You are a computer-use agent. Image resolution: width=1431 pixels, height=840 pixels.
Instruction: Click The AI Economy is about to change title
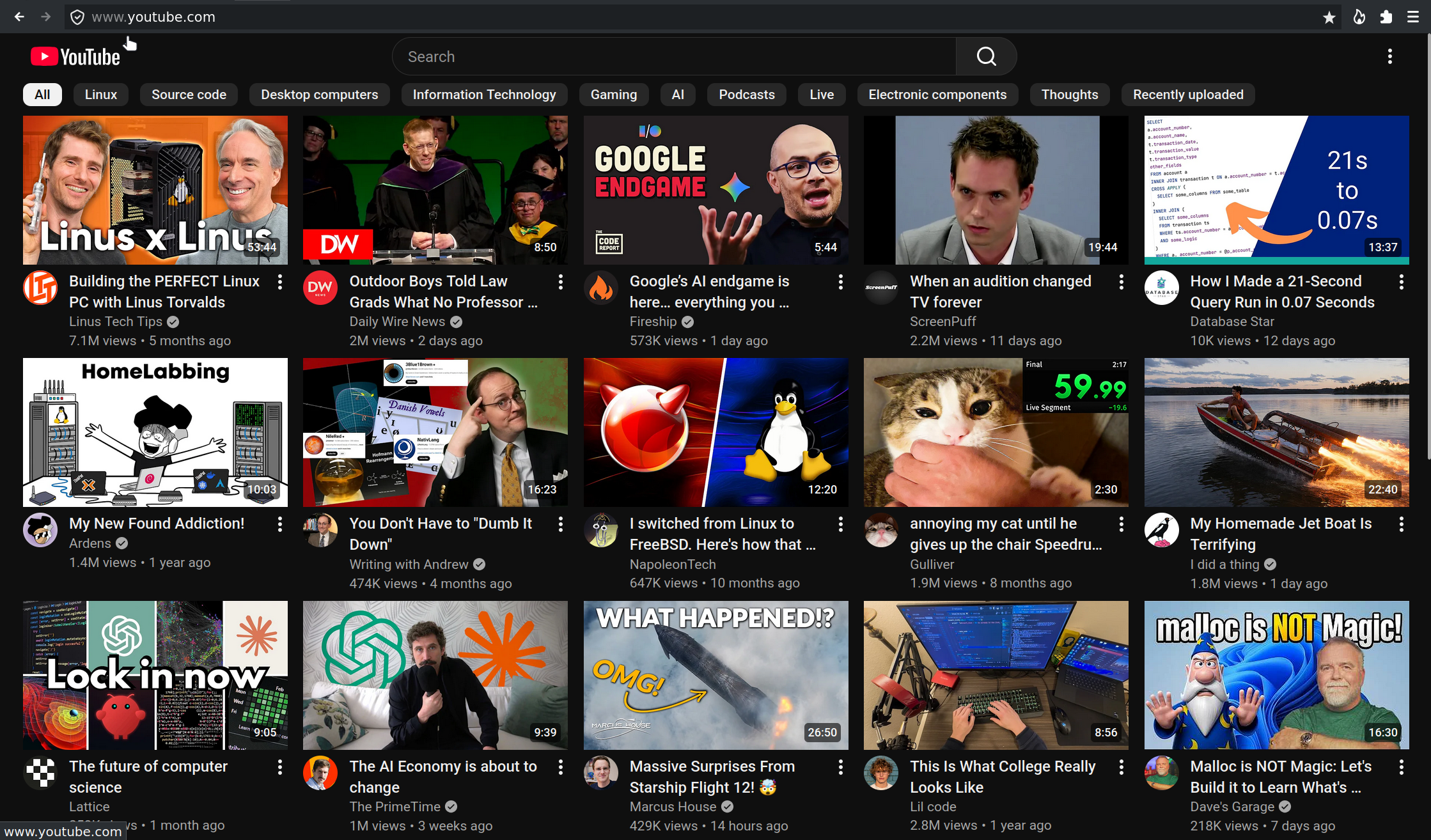(x=443, y=777)
